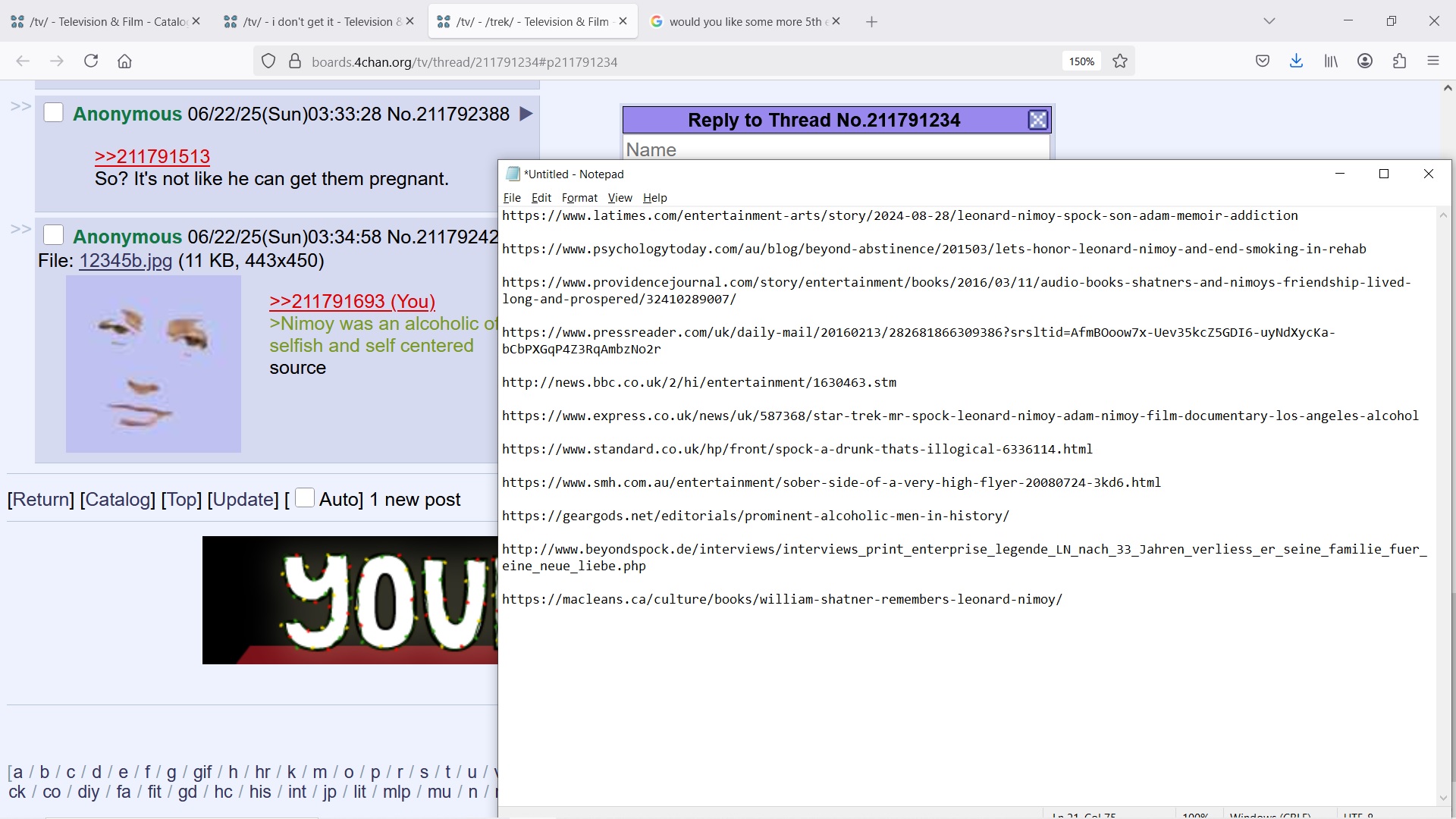Viewport: 1456px width, 819px height.
Task: Hide the 12345b.jpg post with side arrows
Action: click(x=20, y=229)
